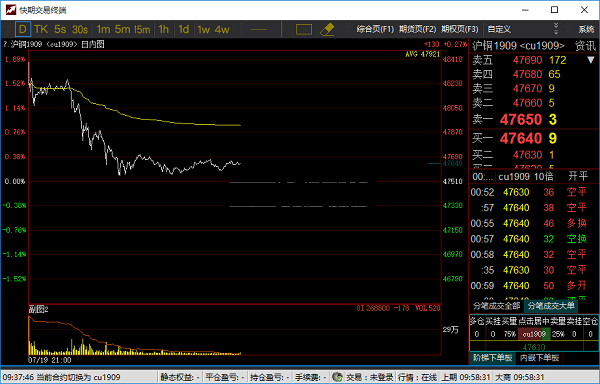Choose the 4w period

(222, 29)
